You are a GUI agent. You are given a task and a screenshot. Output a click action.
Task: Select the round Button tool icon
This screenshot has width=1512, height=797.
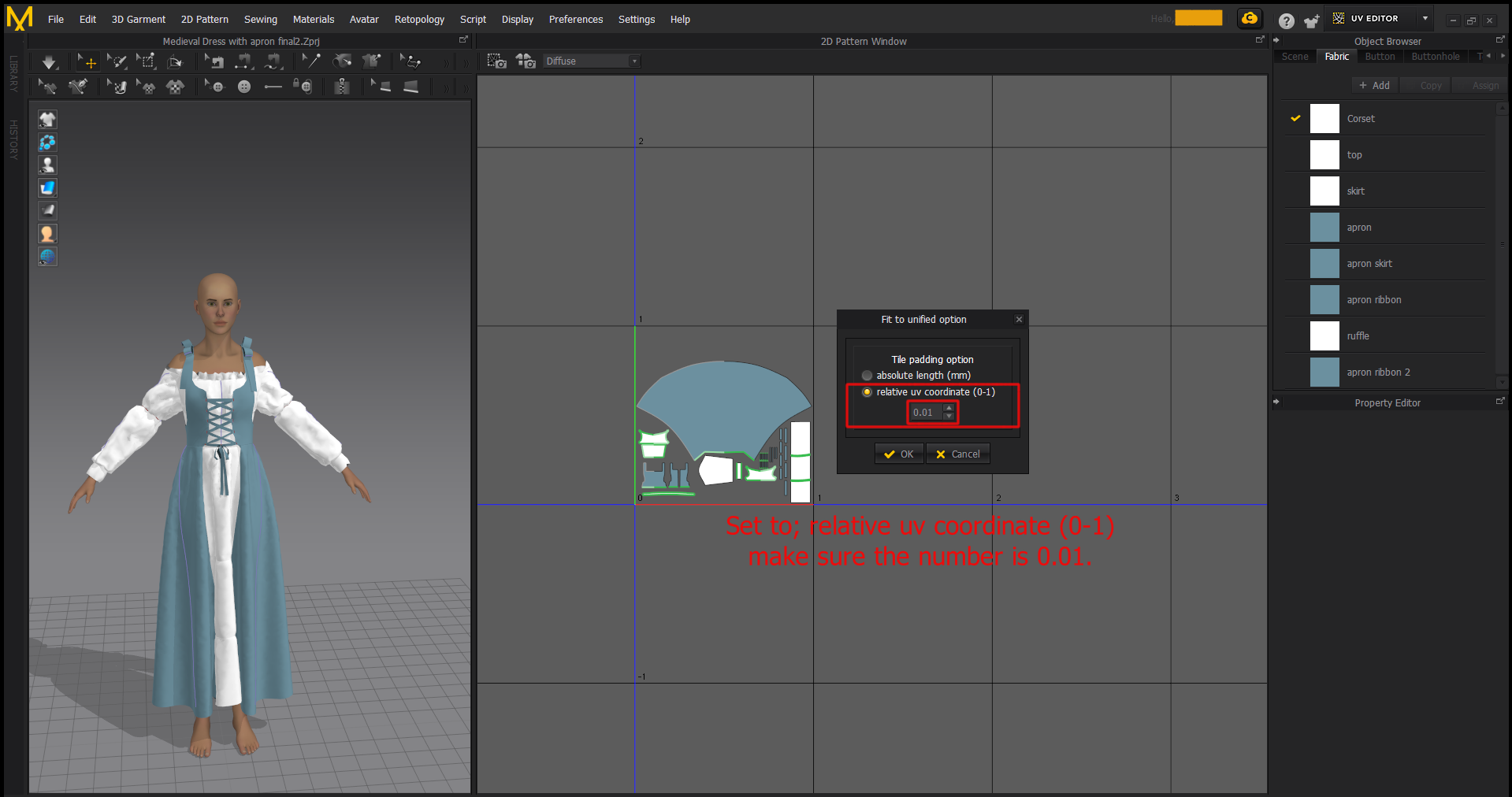point(244,87)
